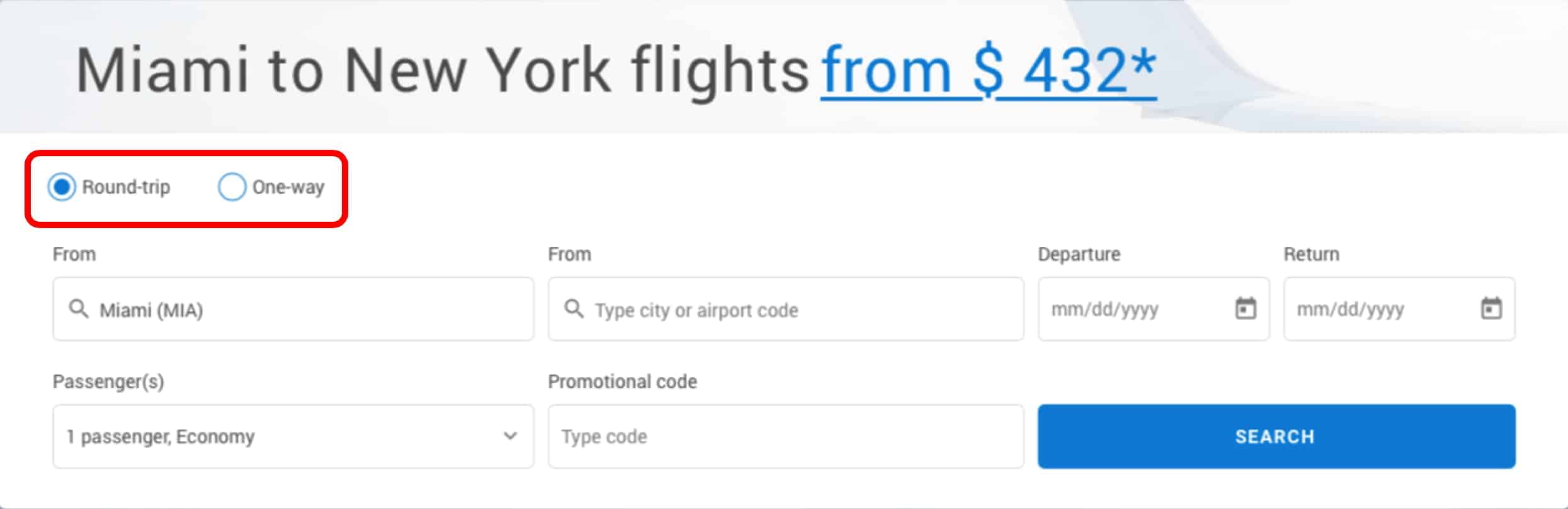The width and height of the screenshot is (1568, 509).
Task: Select the Round-trip radio button
Action: click(x=62, y=187)
